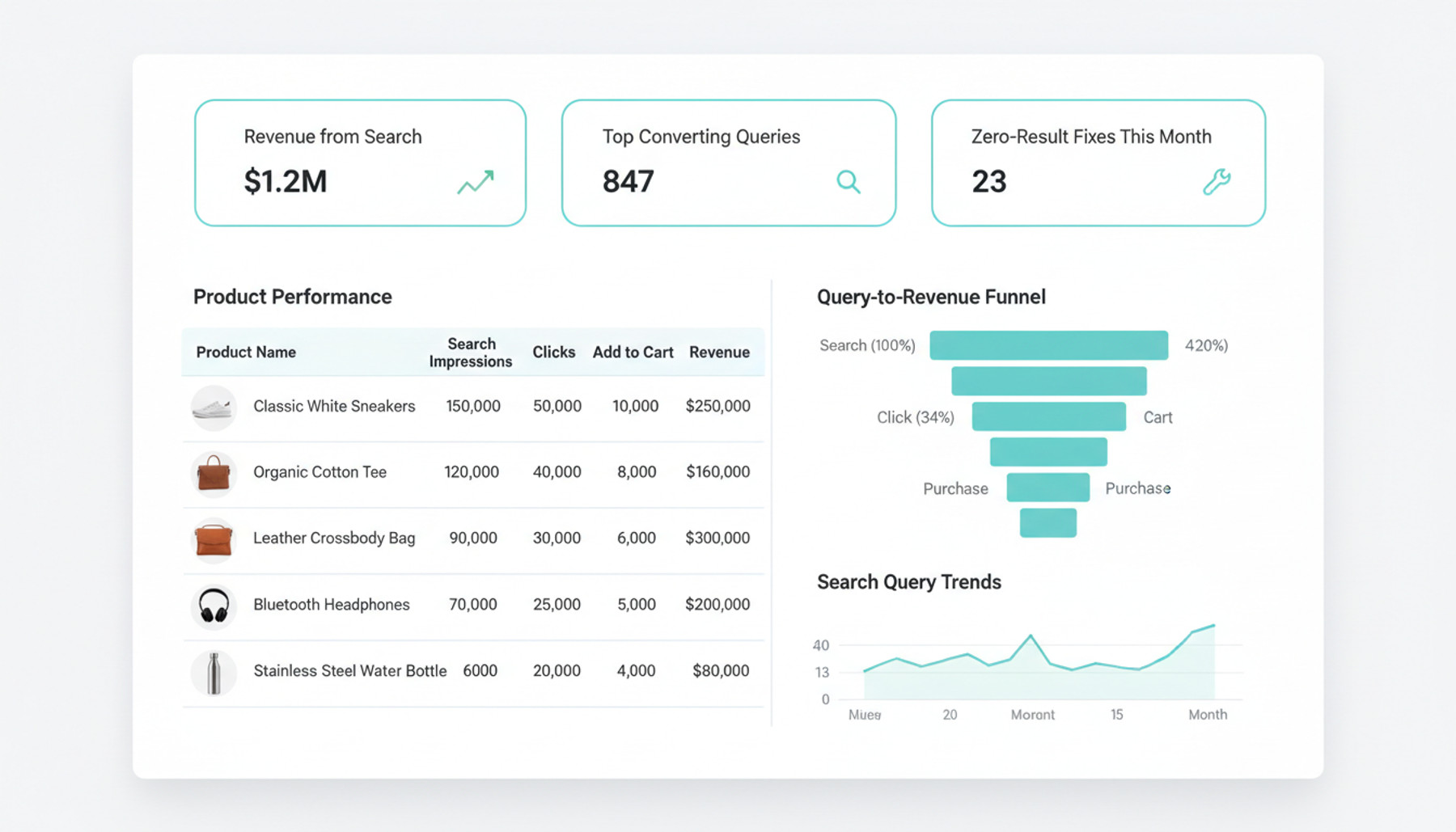This screenshot has height=832, width=1456.
Task: Click the 50,000 clicks cell
Action: point(557,406)
